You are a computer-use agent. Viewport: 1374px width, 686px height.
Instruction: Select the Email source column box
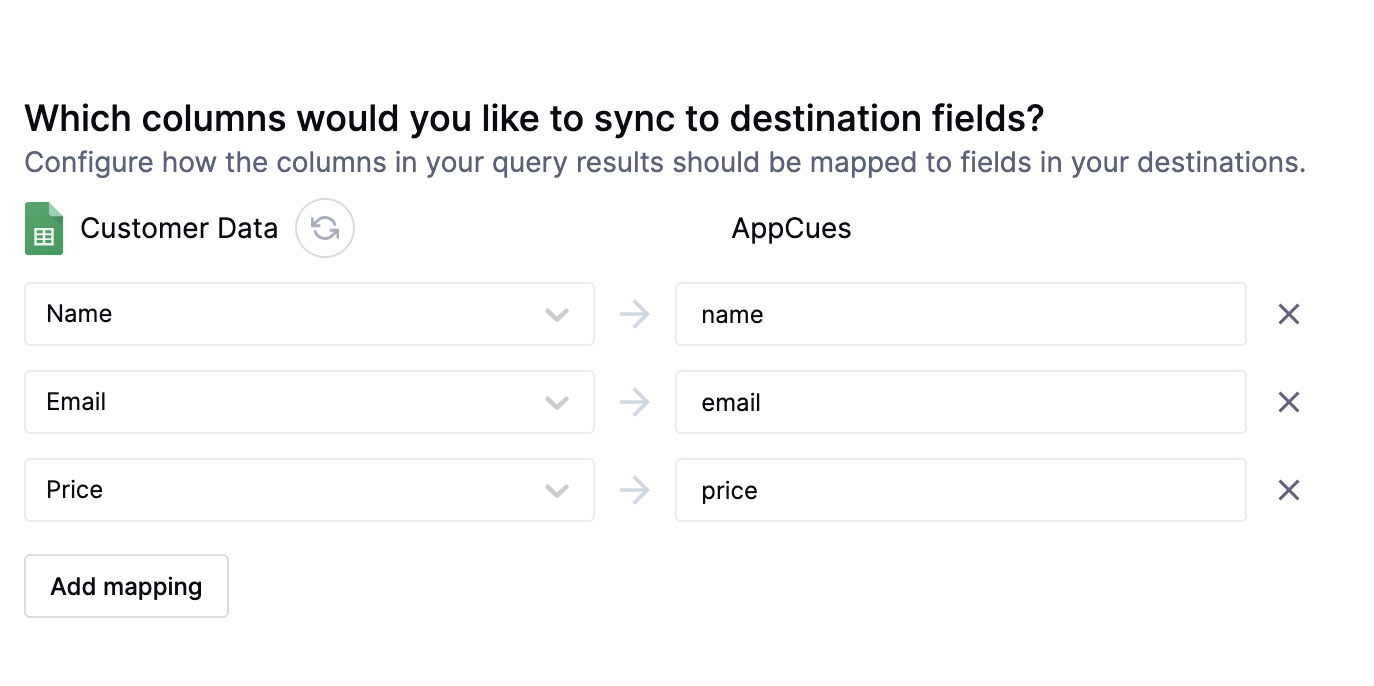pyautogui.click(x=310, y=402)
